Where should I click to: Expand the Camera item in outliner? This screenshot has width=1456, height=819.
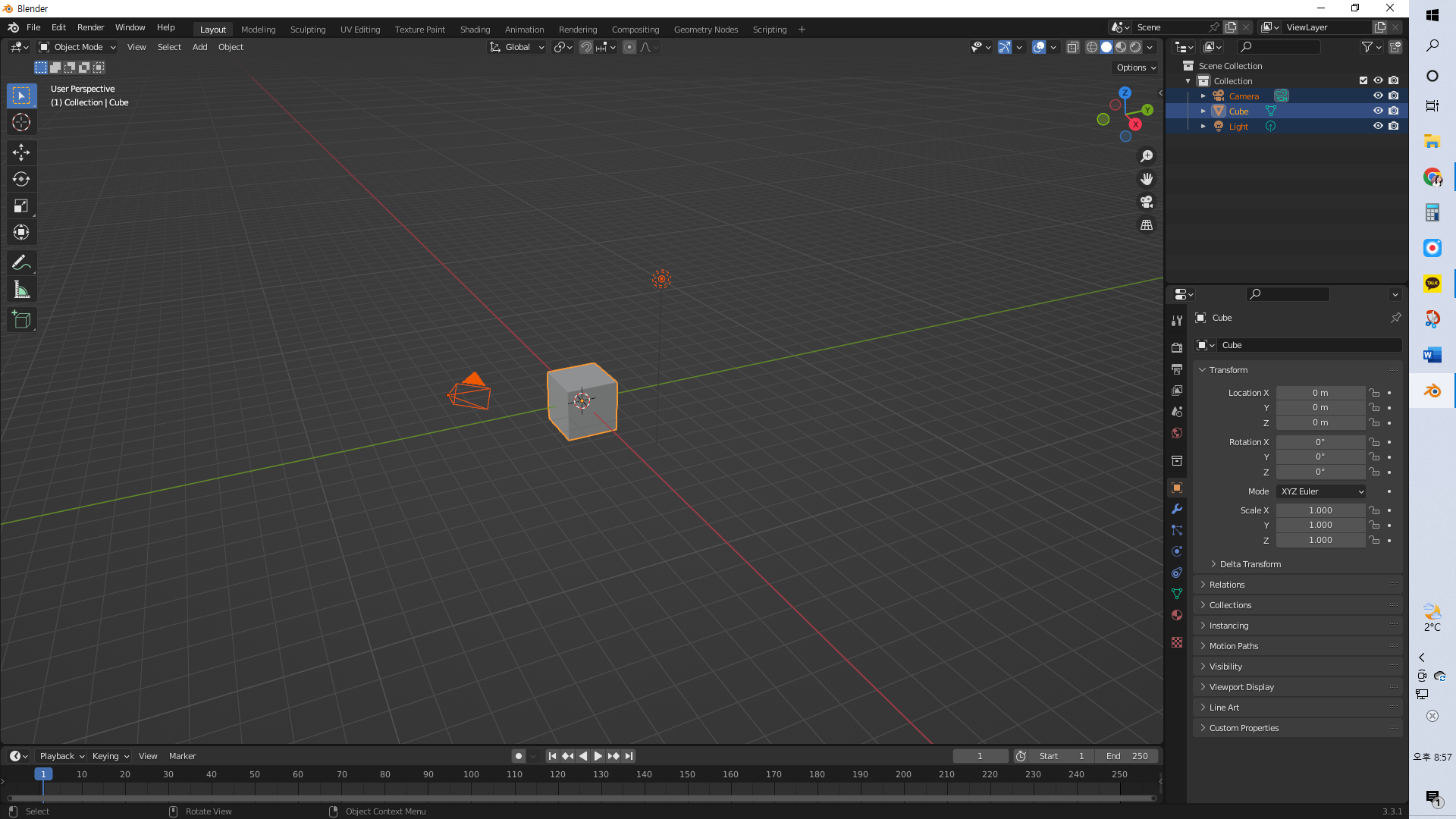coord(1203,96)
